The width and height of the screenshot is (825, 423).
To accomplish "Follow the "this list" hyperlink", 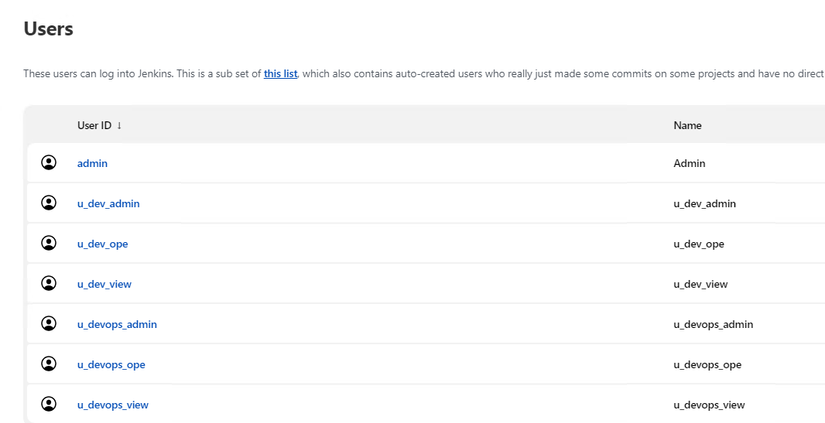I will 280,74.
